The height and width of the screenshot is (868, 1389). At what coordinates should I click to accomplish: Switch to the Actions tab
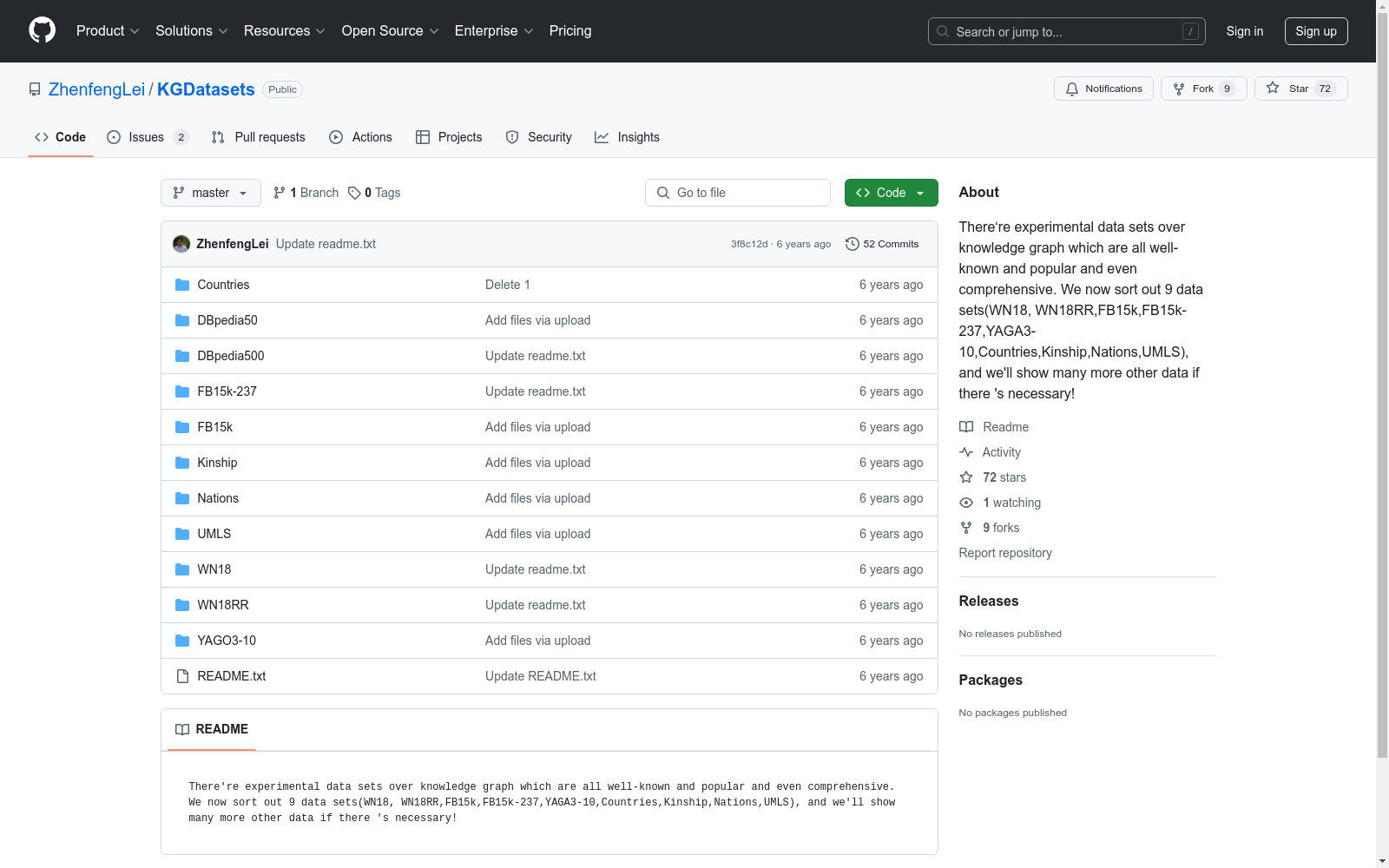(361, 137)
